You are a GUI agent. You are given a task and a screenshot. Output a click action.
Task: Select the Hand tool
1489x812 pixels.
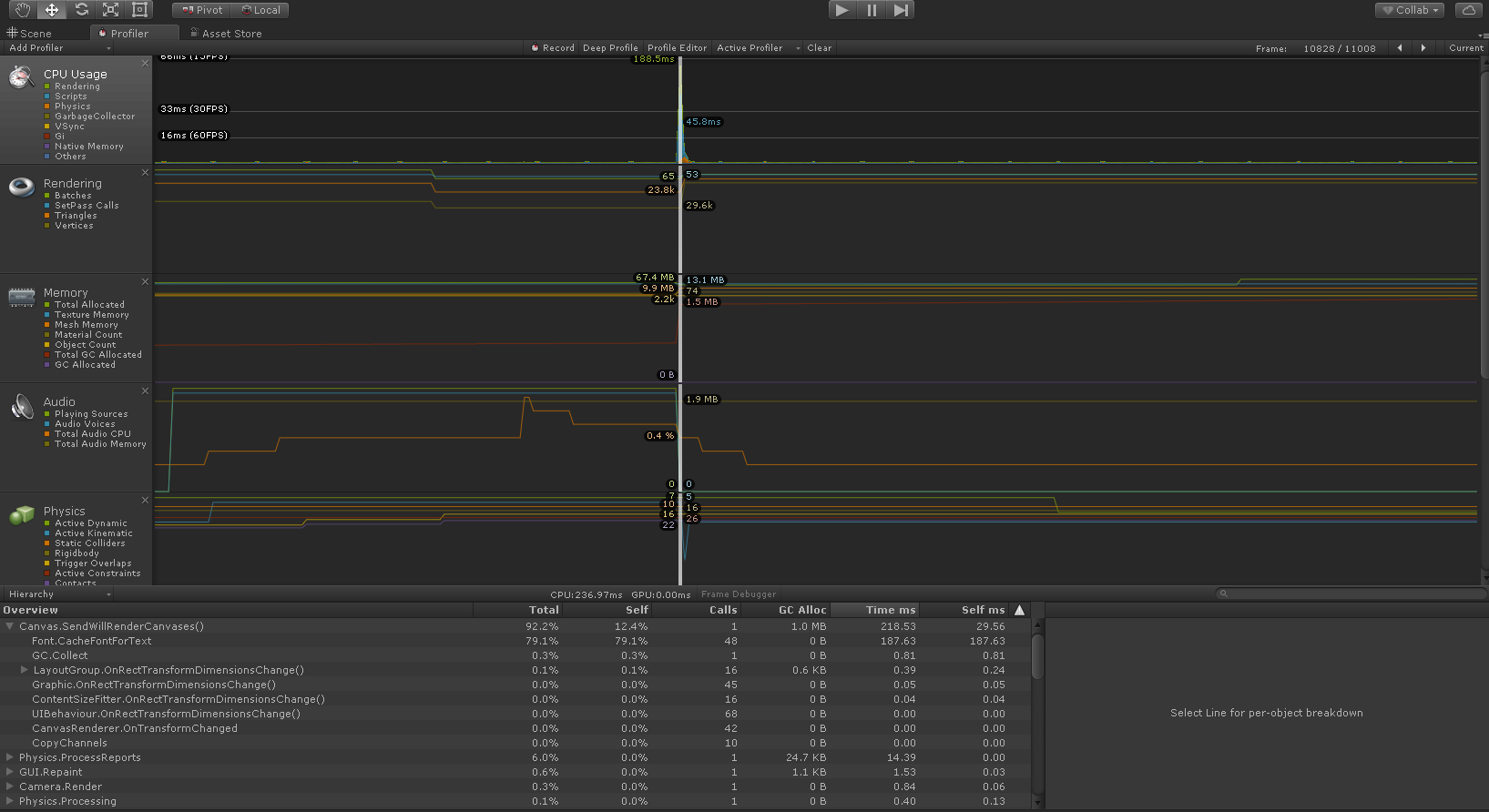coord(23,10)
